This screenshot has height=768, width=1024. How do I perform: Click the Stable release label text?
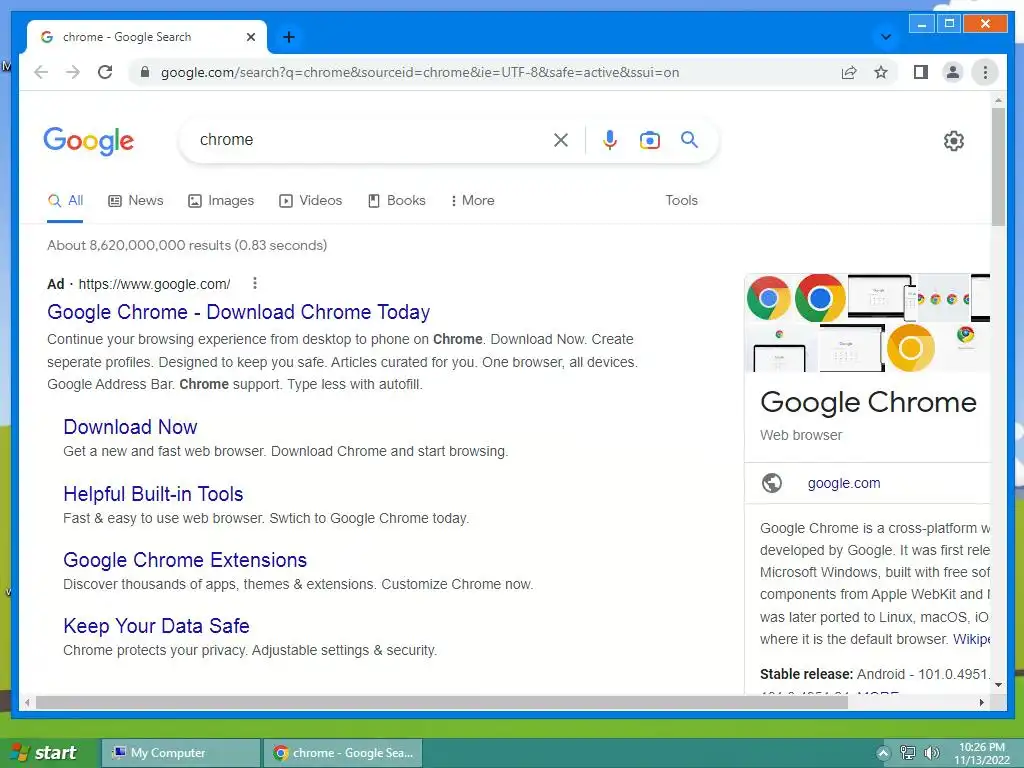pos(807,674)
